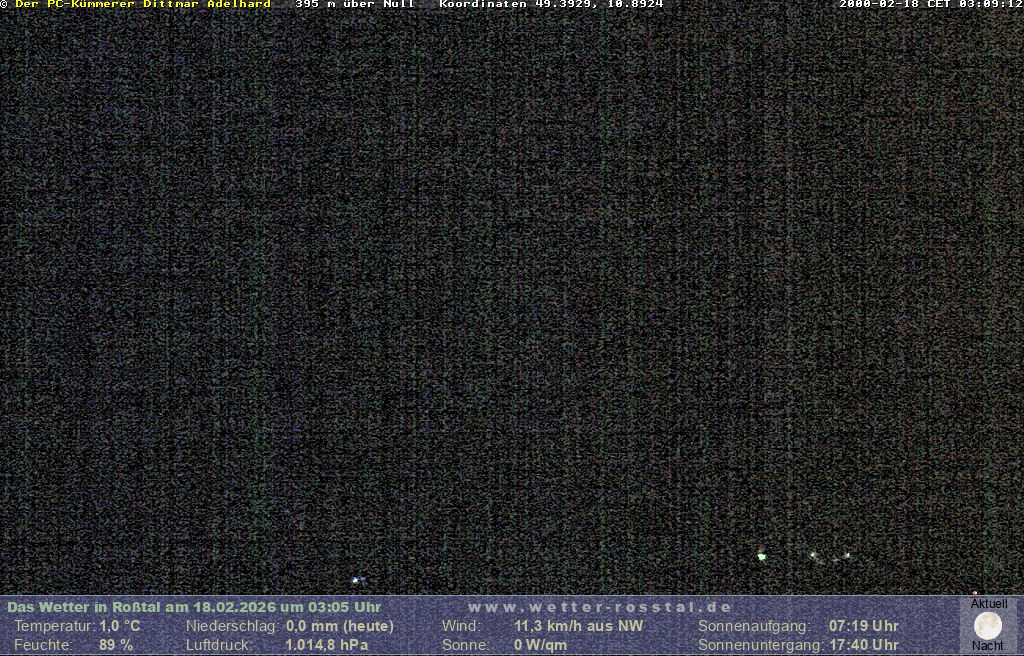Click the Sonnenuntergang time 17:40 Uhr

click(863, 645)
